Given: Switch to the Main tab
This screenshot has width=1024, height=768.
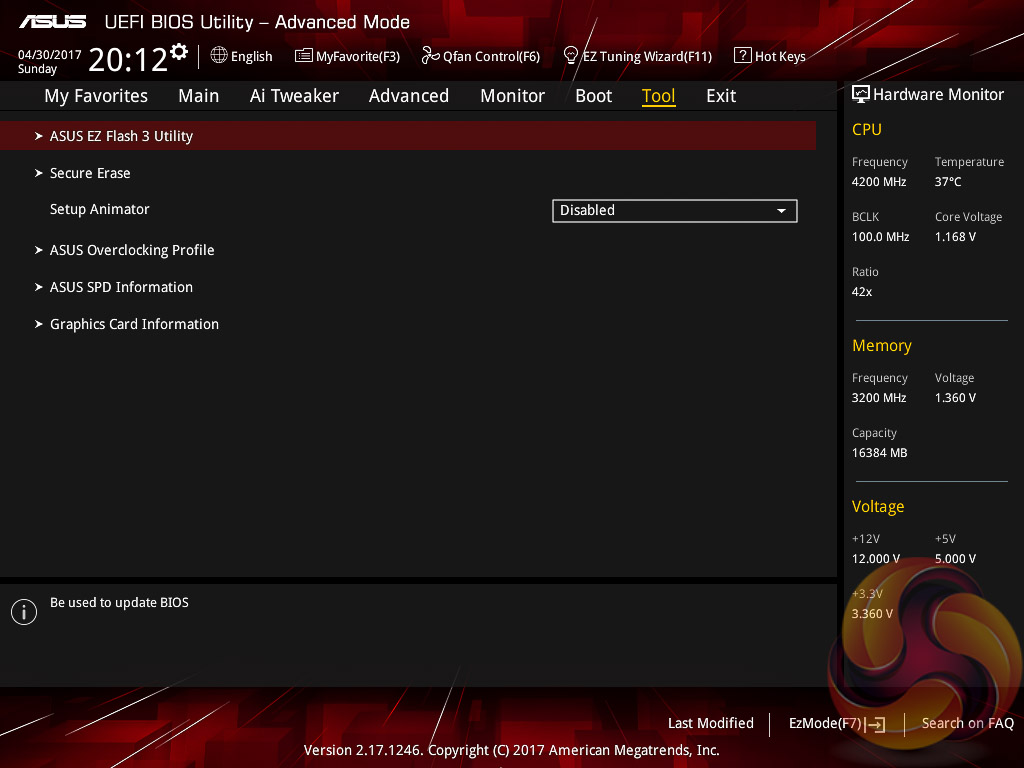Looking at the screenshot, I should (x=199, y=96).
